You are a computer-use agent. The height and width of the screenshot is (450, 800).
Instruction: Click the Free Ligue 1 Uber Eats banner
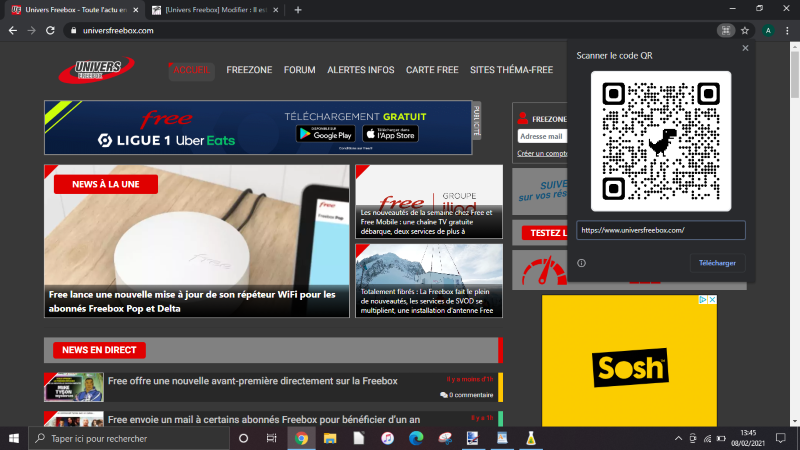coord(258,128)
